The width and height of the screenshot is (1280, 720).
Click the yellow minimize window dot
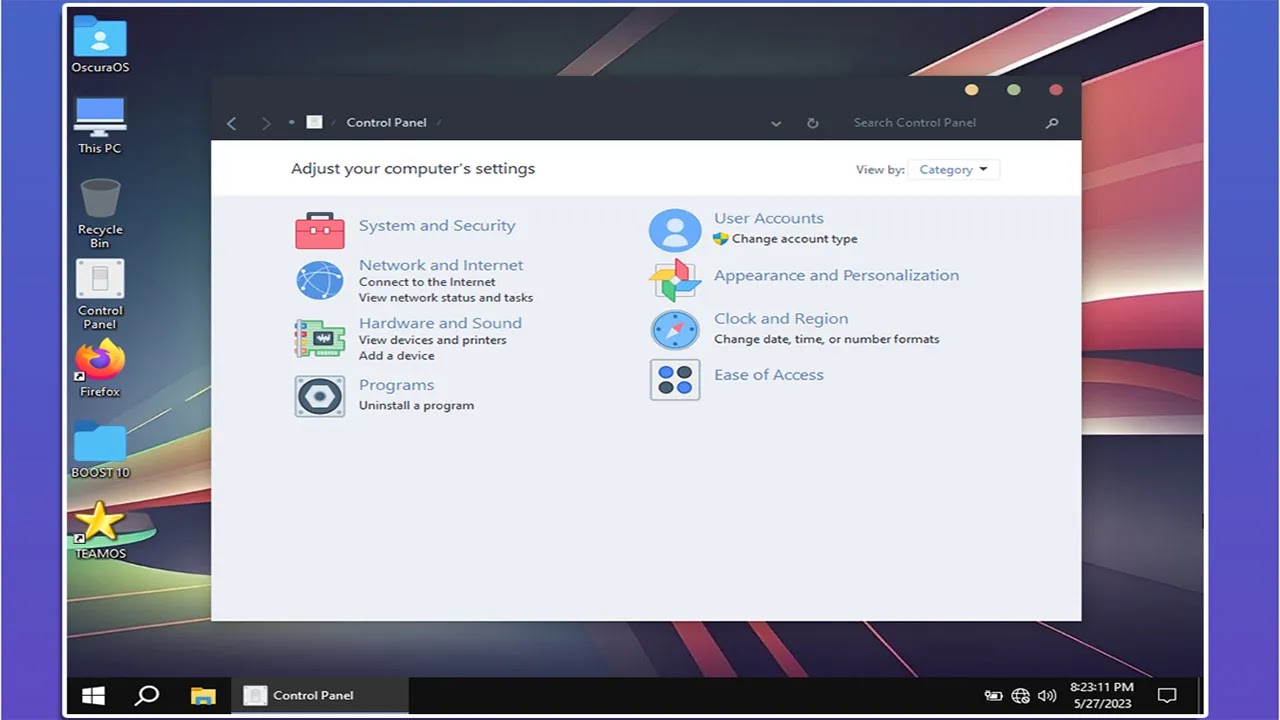[971, 90]
